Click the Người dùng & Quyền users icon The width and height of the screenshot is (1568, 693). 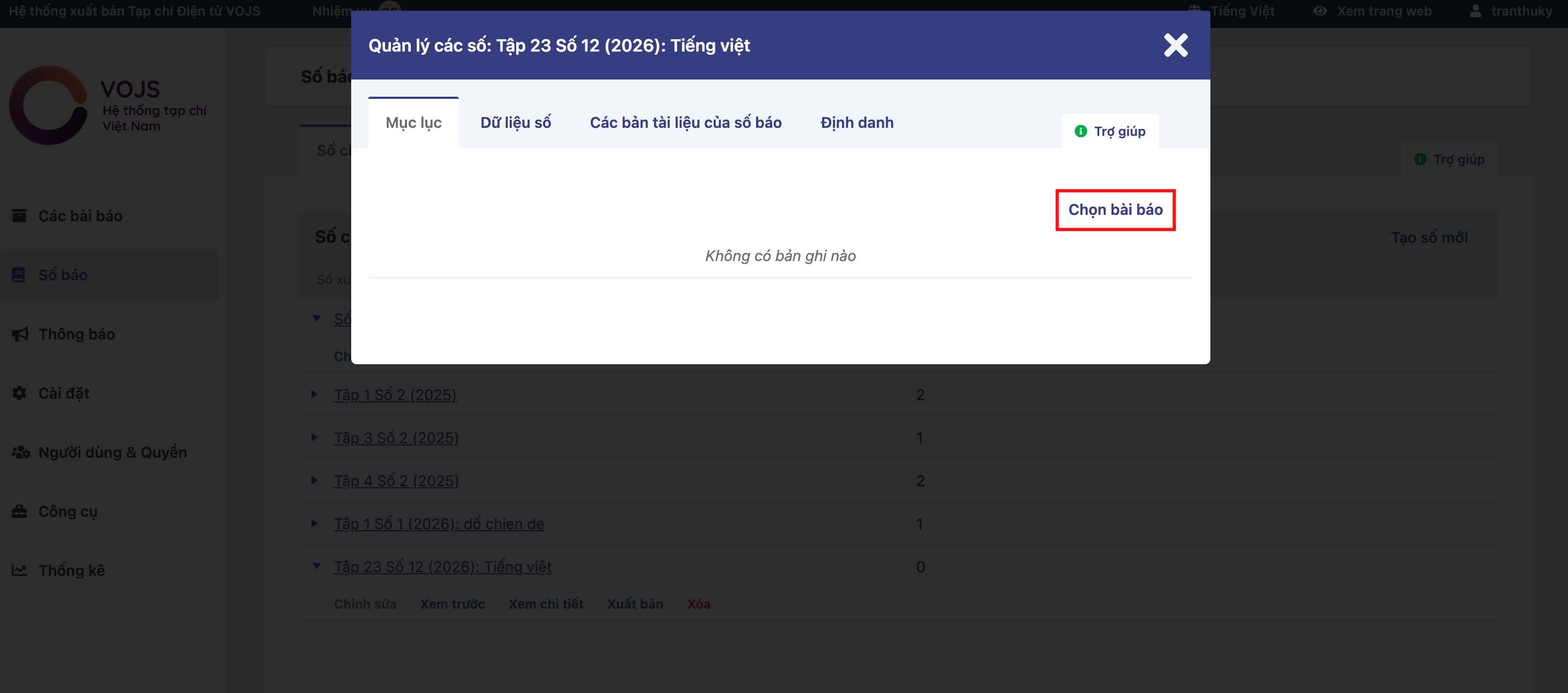(21, 452)
